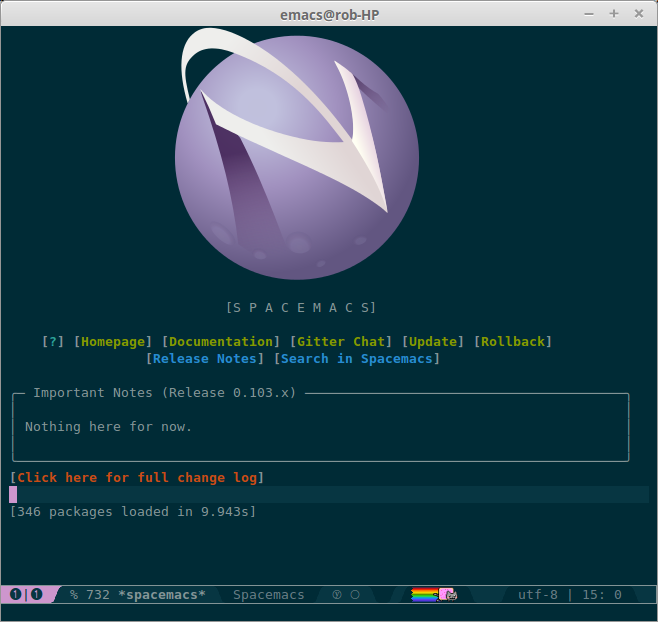Click the Spacemacs planet logo
Screen dimensions: 658x622
297,155
